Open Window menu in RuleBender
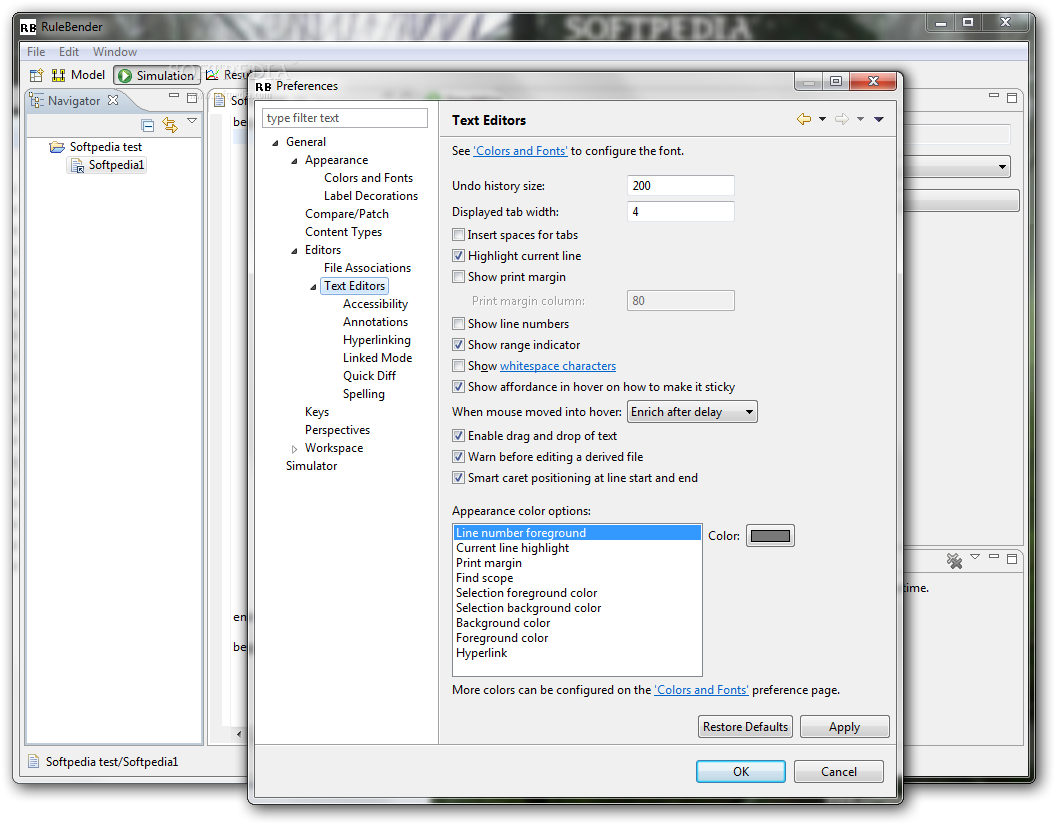 click(x=114, y=52)
